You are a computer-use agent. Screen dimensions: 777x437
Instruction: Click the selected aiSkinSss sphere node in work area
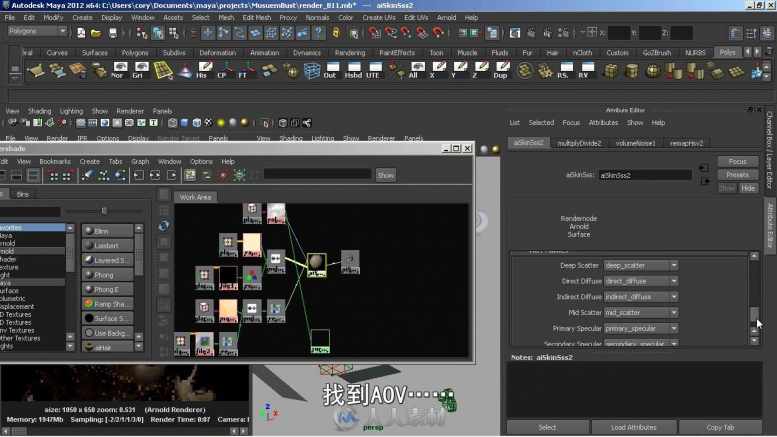click(x=317, y=265)
